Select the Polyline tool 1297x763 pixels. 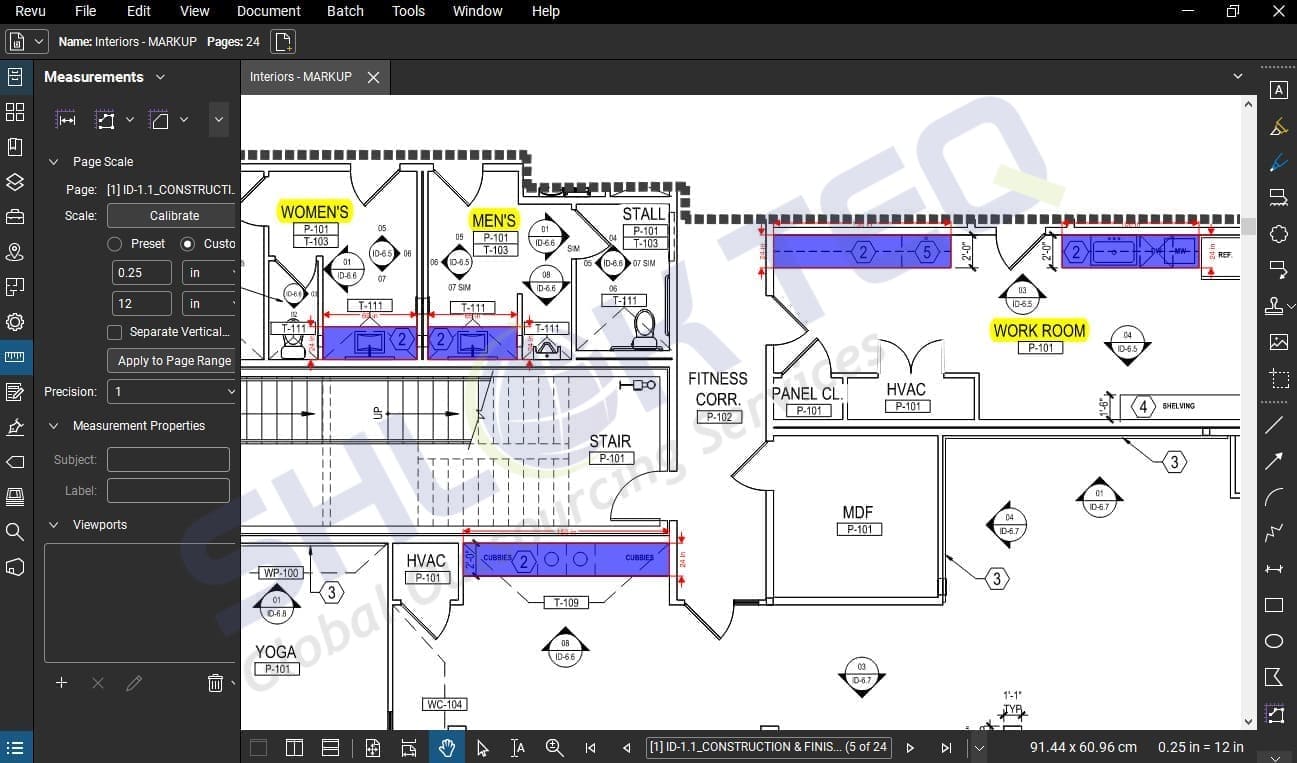pos(1274,533)
